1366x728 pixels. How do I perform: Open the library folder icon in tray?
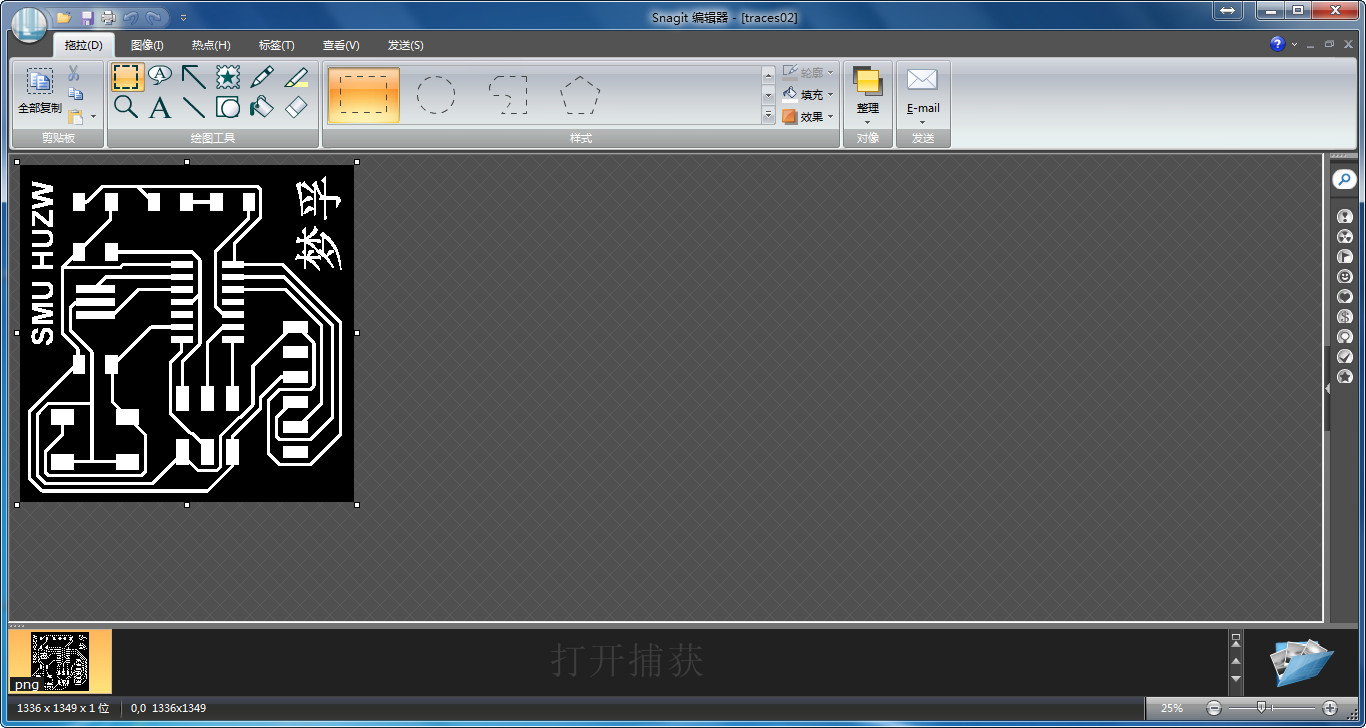[1301, 662]
